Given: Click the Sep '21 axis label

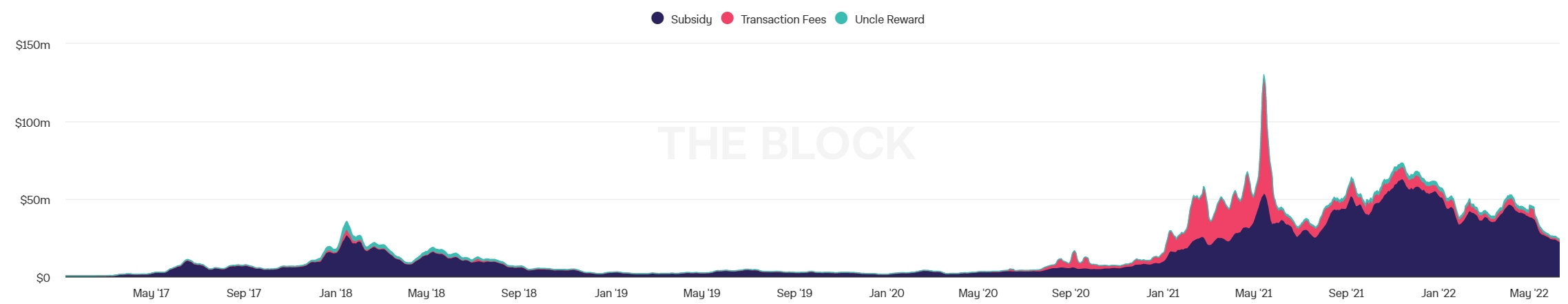Looking at the screenshot, I should coord(1346,293).
